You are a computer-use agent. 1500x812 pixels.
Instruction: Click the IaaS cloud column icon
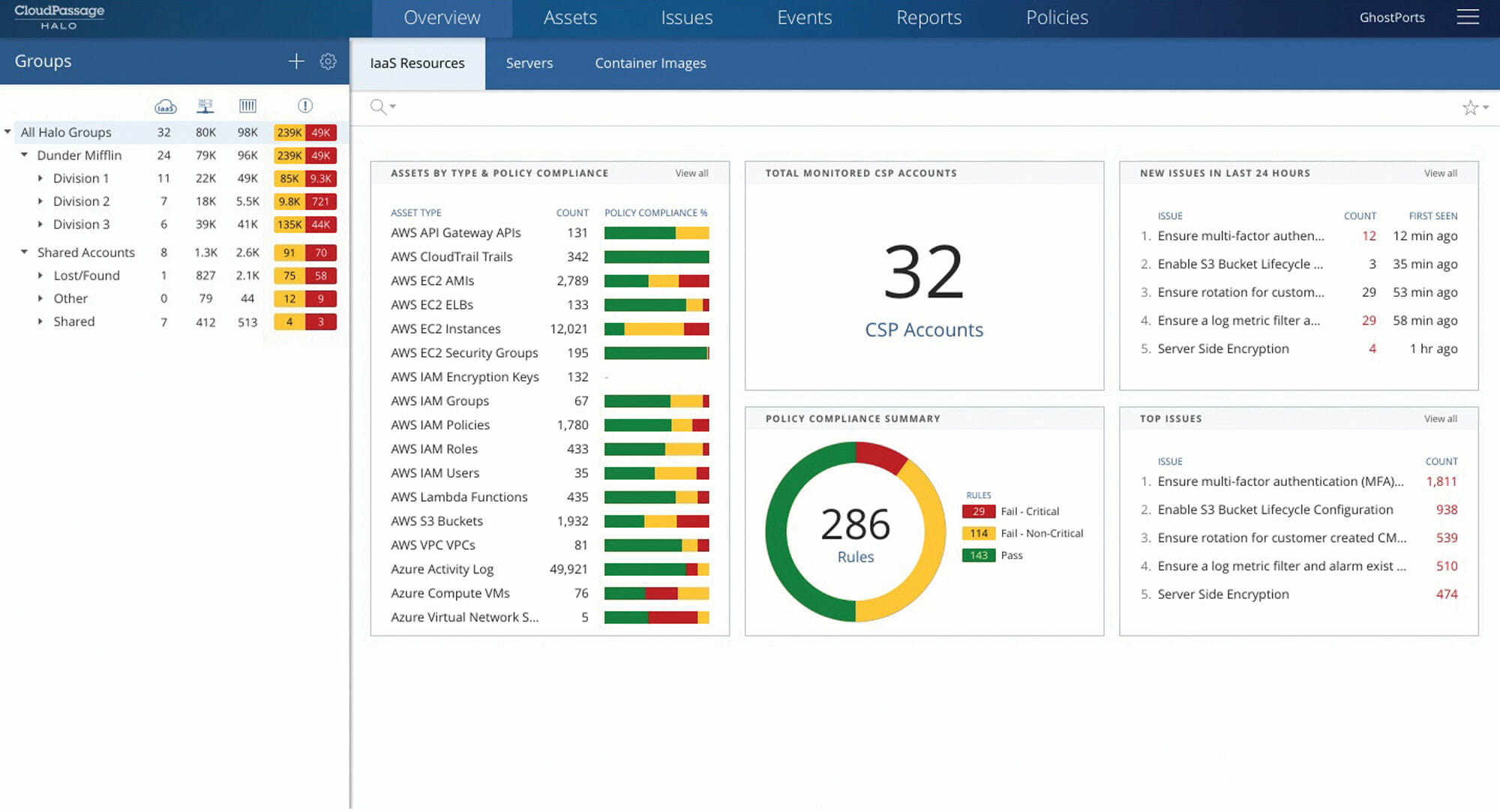[165, 106]
